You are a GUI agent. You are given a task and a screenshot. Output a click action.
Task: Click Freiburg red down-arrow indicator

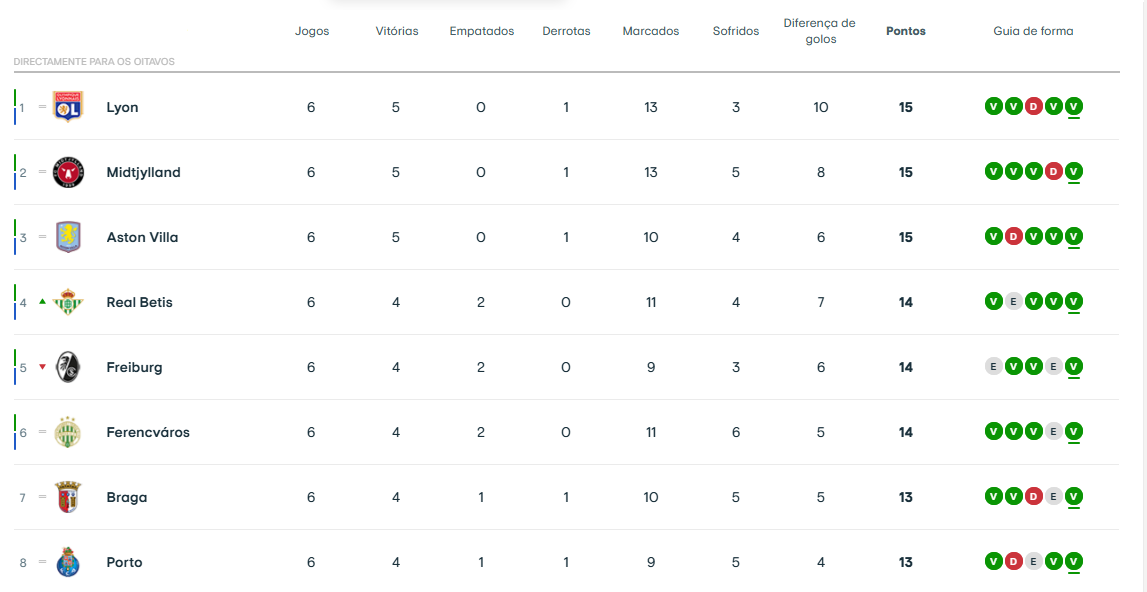(x=42, y=367)
